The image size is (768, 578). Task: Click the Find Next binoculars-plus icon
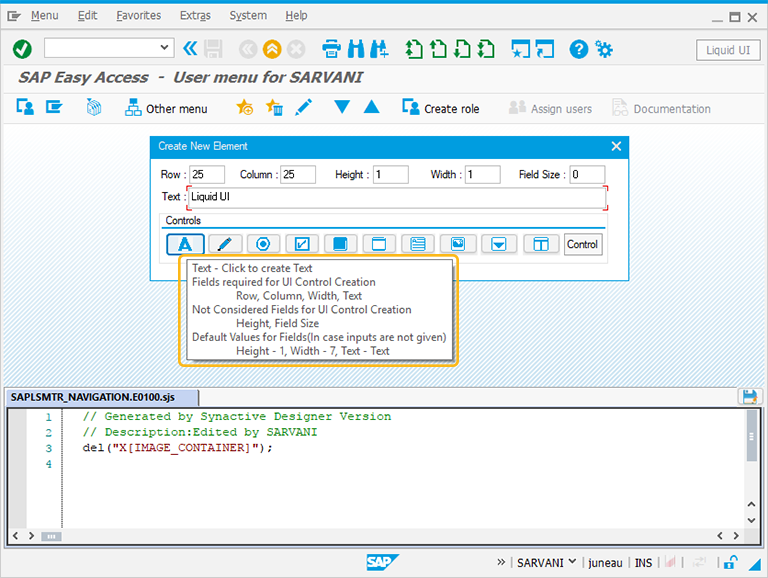click(380, 49)
